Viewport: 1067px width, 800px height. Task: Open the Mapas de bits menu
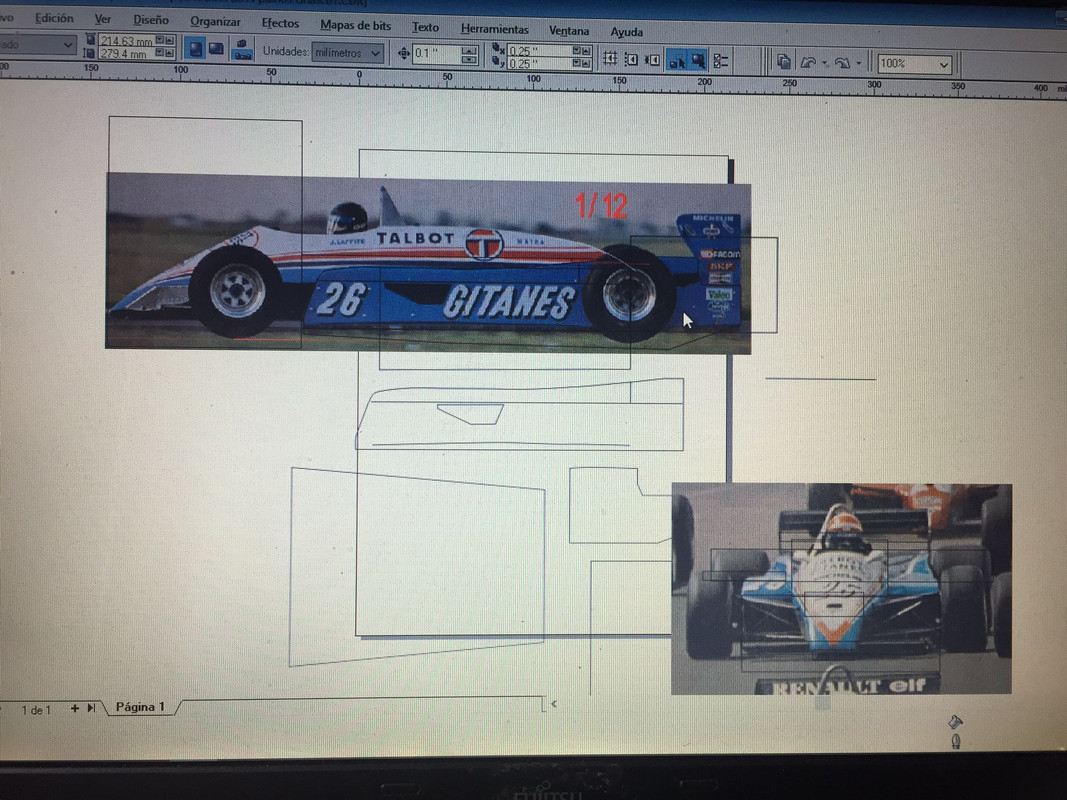coord(355,25)
